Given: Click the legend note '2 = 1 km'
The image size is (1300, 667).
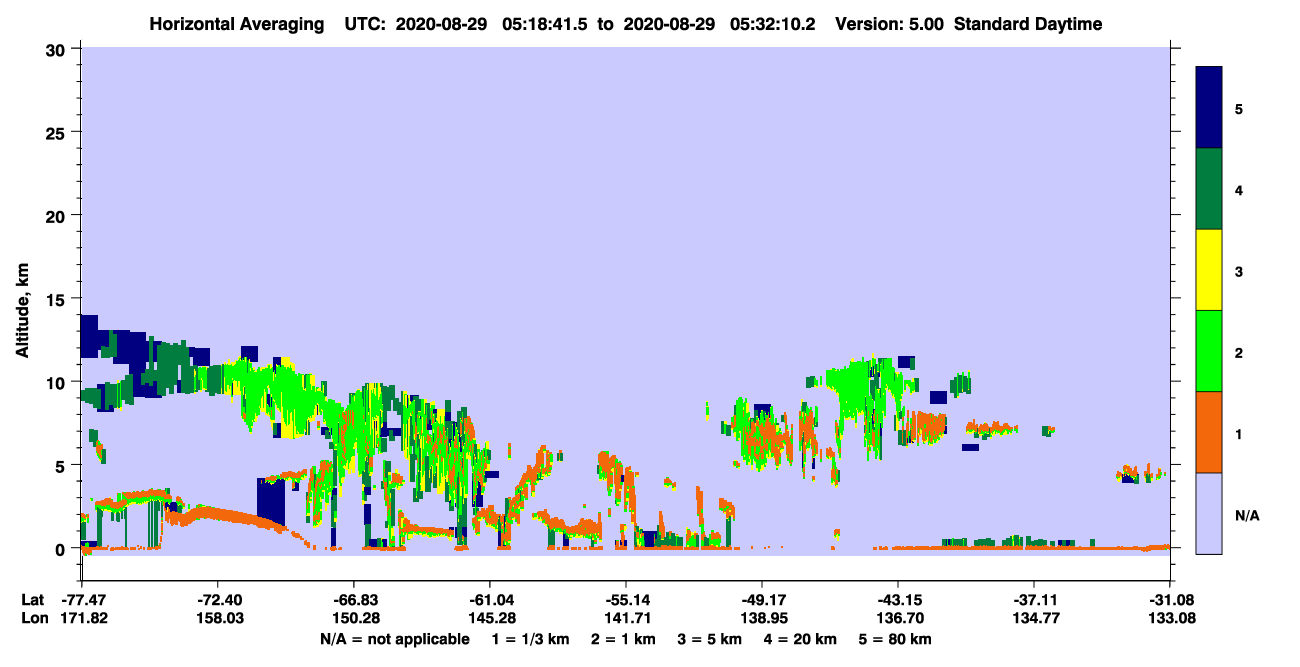Looking at the screenshot, I should pos(622,639).
